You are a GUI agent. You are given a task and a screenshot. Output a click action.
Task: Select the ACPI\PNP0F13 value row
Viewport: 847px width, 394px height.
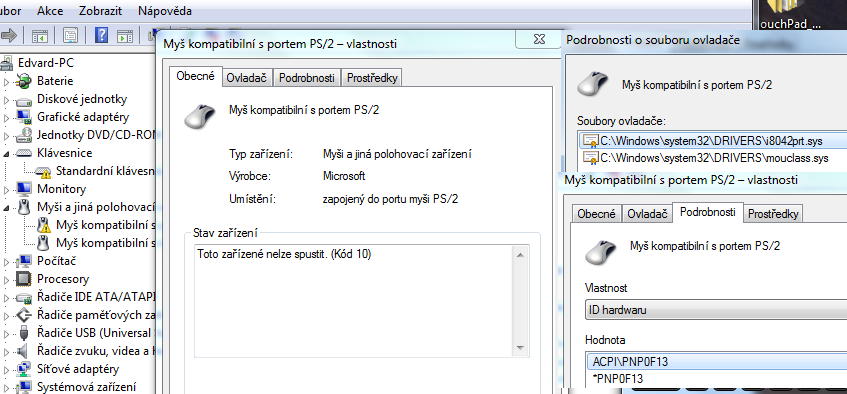point(717,362)
